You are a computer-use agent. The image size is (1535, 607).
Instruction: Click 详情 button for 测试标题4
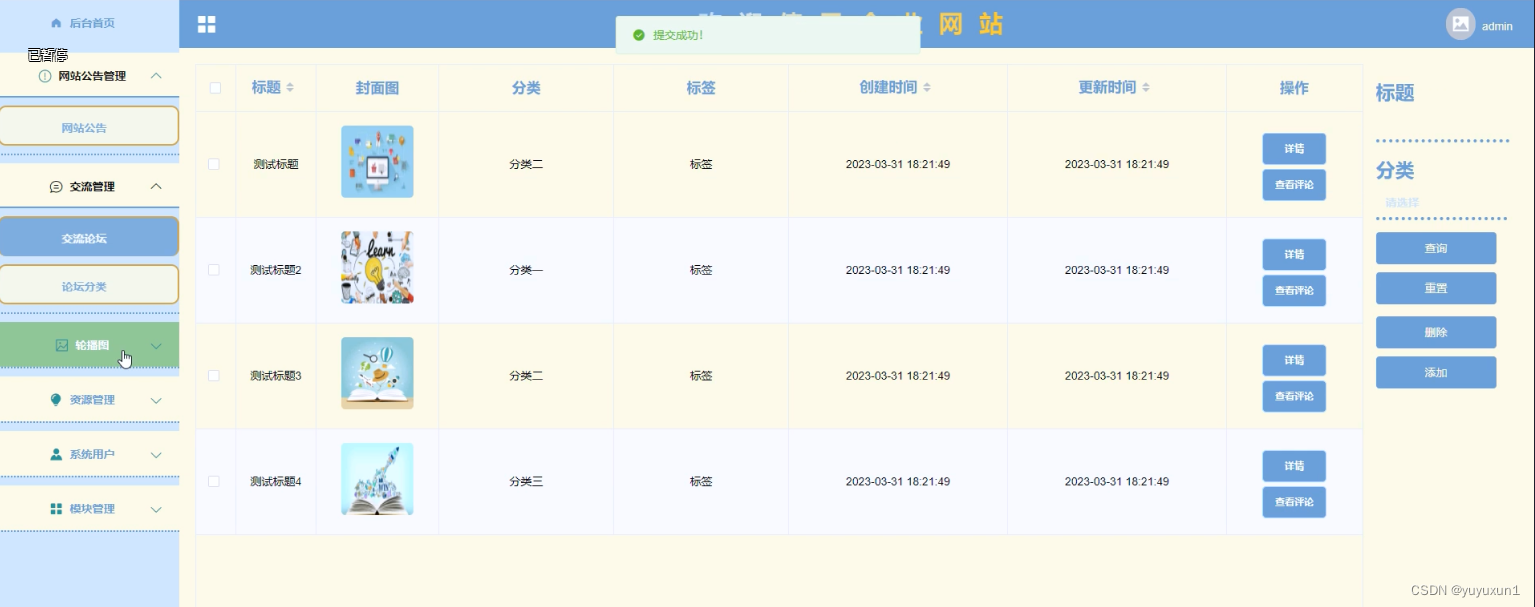pyautogui.click(x=1294, y=467)
